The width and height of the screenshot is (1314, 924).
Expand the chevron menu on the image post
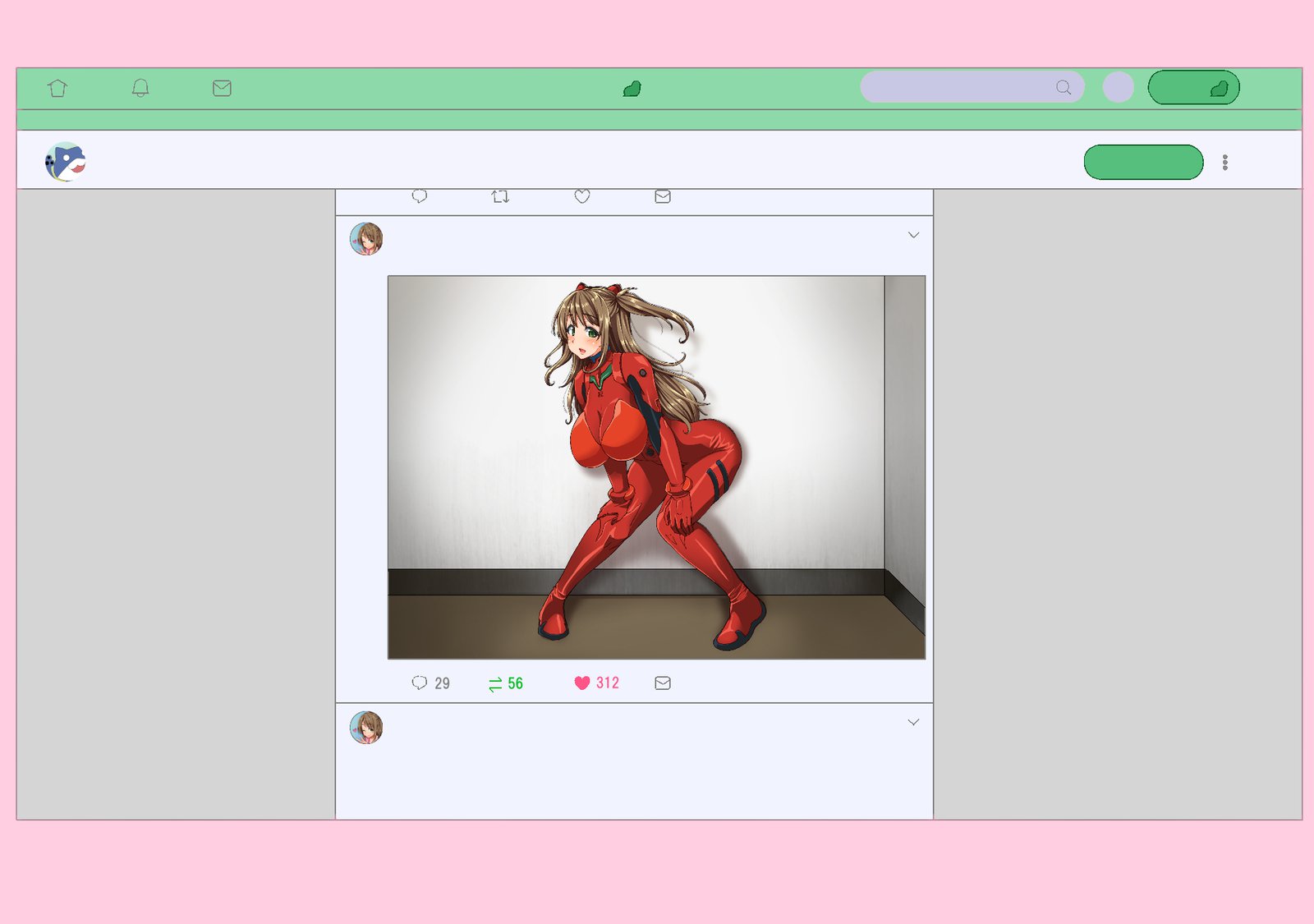(x=913, y=235)
